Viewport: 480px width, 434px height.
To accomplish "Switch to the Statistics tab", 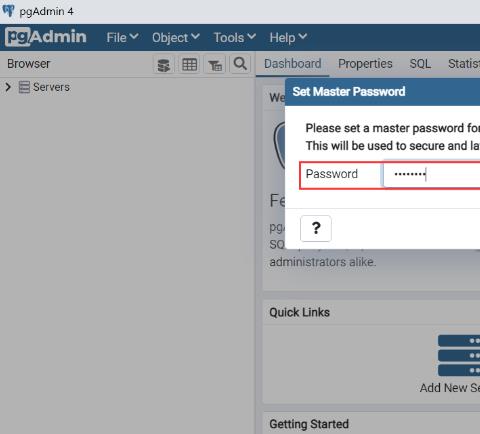I will [464, 64].
